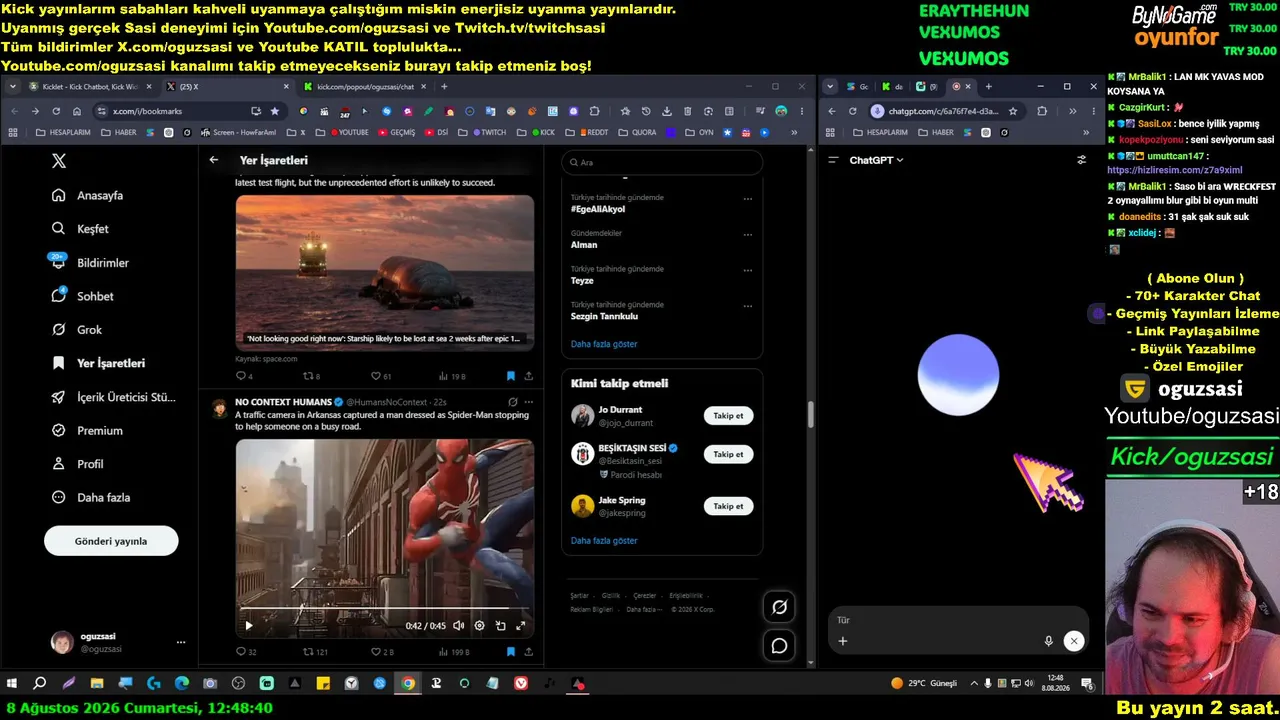Open ChatGPT sidebar menu icon
Viewport: 1280px width, 720px height.
pyautogui.click(x=833, y=160)
